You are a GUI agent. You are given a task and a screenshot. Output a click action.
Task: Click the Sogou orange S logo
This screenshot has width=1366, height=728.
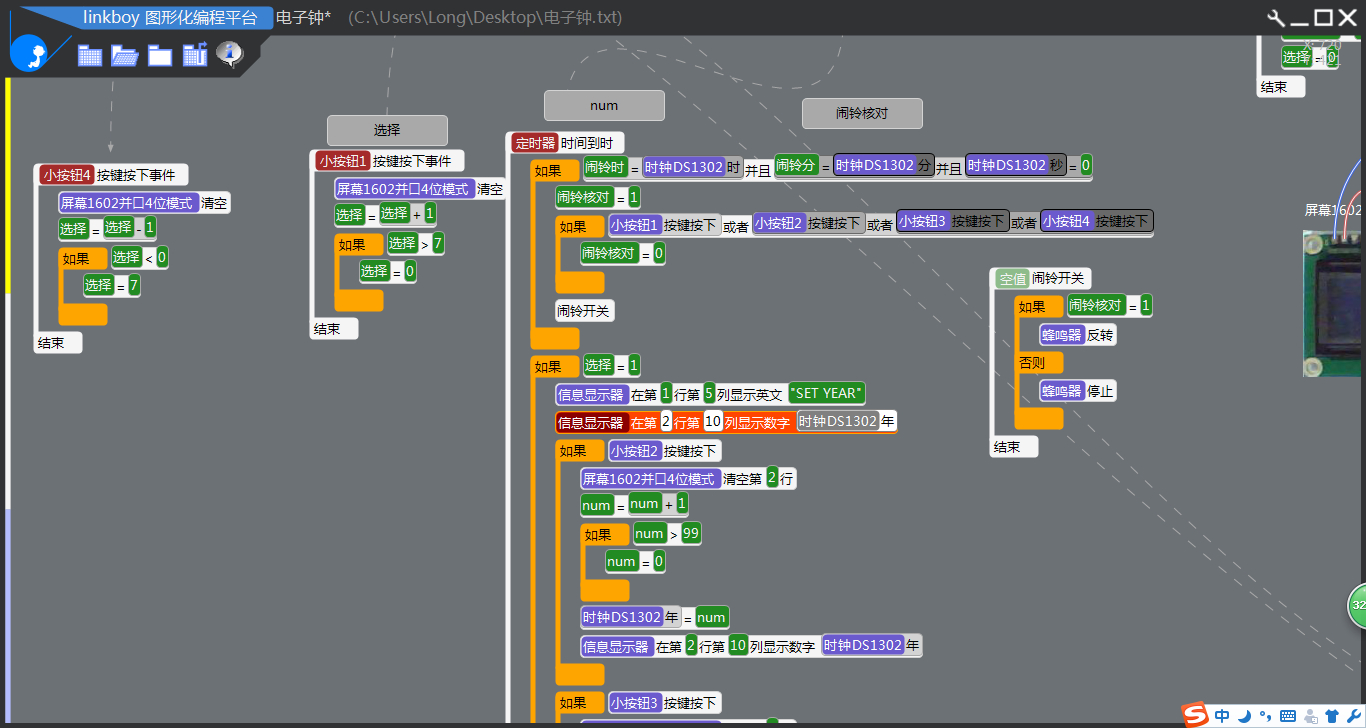pos(1195,714)
